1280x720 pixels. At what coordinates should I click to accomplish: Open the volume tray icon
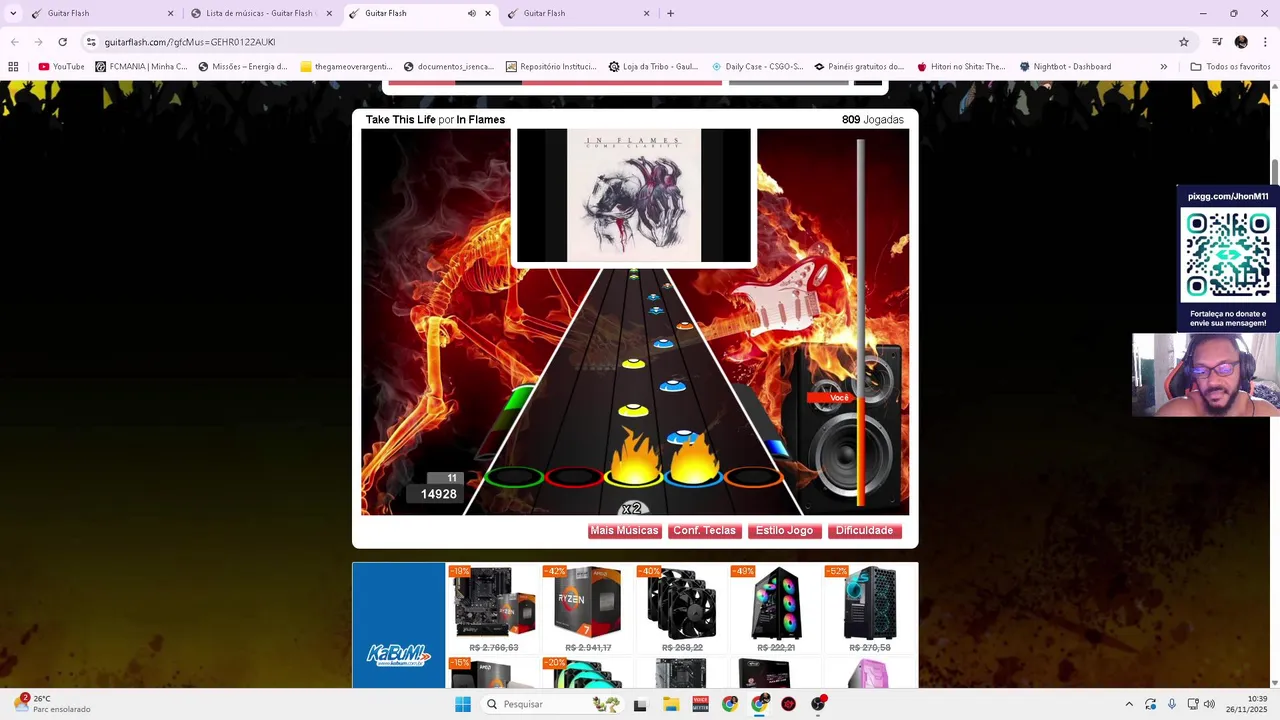1209,704
